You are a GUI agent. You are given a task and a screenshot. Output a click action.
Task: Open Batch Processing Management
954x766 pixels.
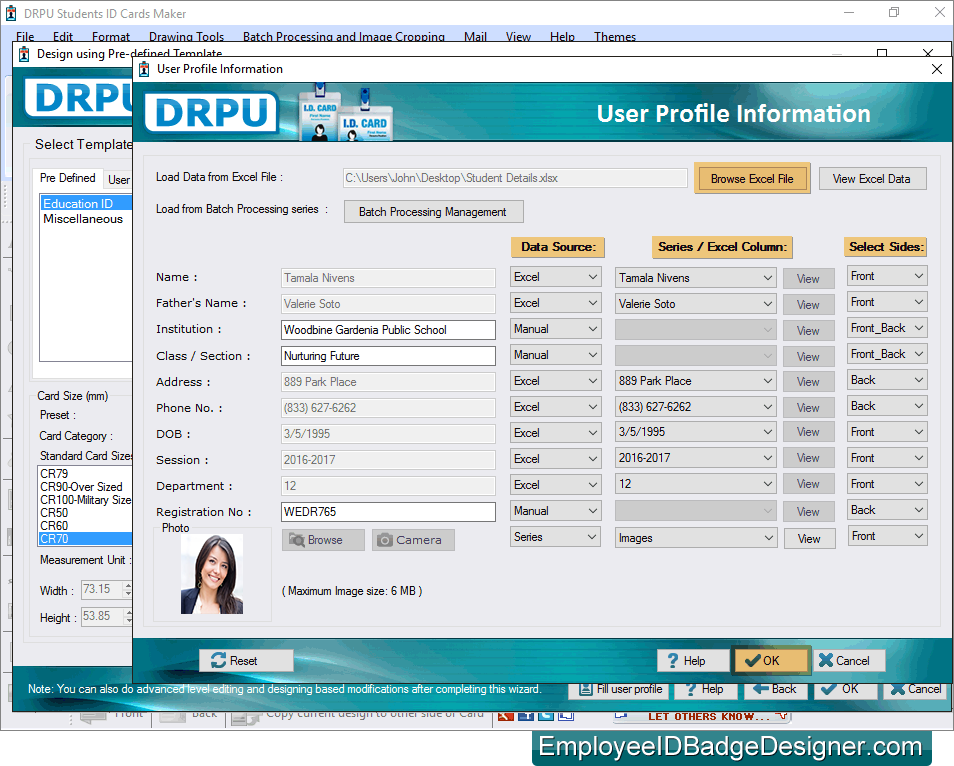point(433,212)
